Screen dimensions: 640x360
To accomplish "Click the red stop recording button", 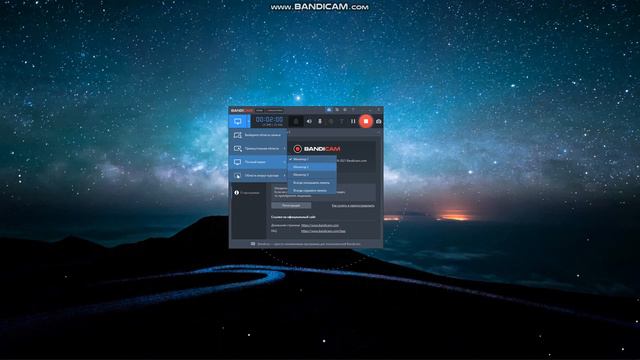I will click(x=366, y=121).
